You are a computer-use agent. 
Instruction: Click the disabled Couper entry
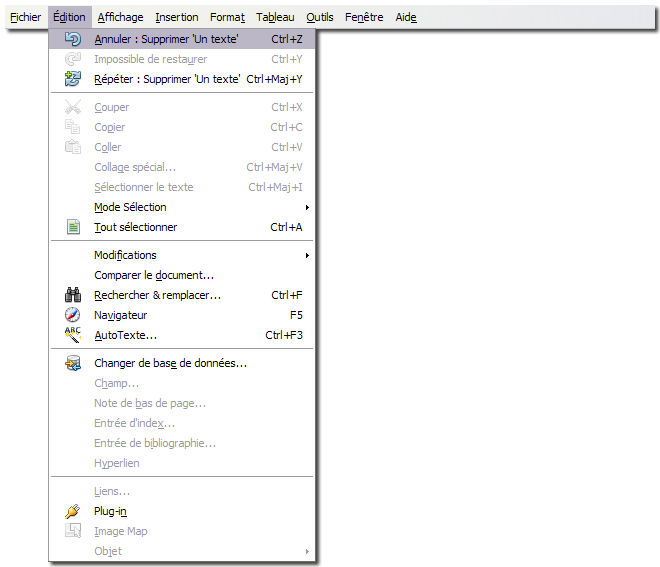tap(182, 107)
